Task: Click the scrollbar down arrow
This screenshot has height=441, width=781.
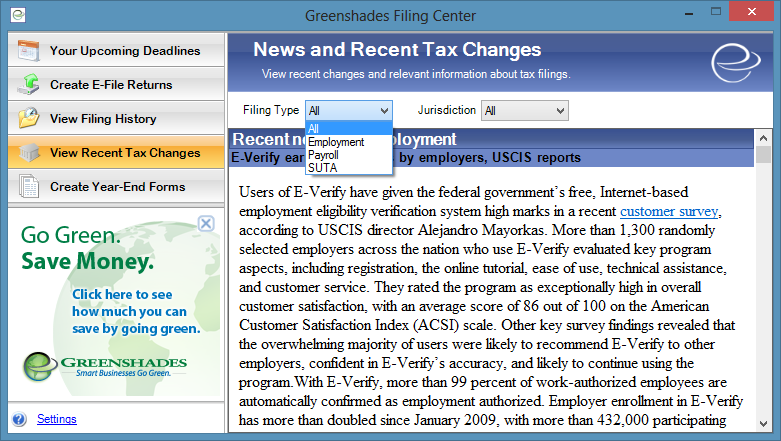Action: pyautogui.click(x=763, y=424)
